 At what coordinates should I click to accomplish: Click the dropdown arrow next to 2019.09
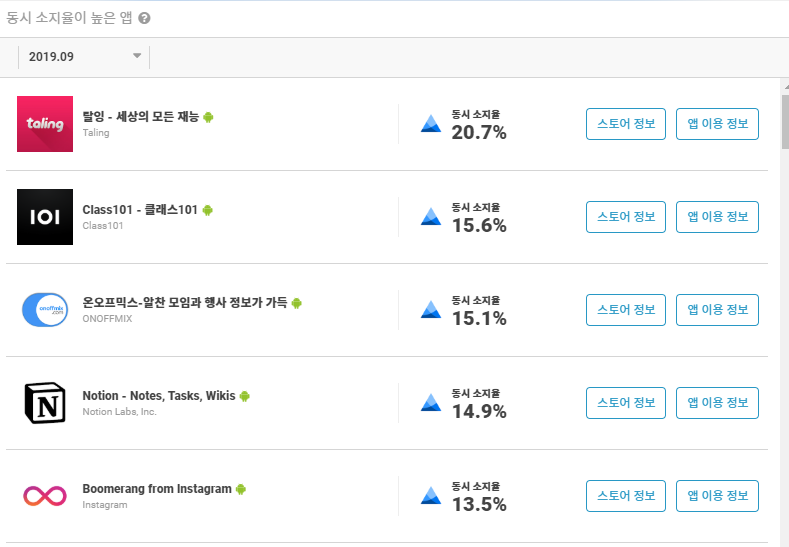(x=137, y=56)
